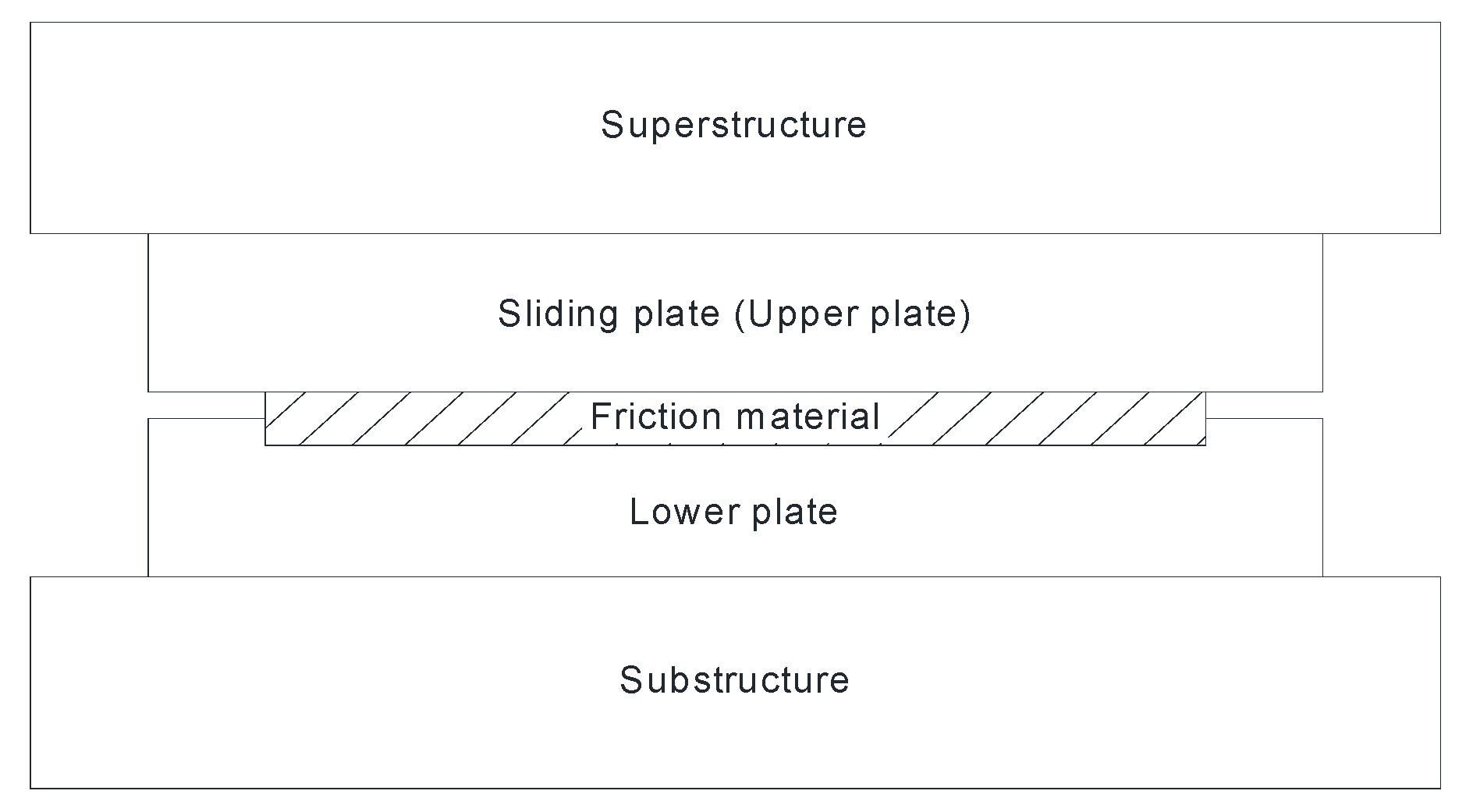
Task: Click the left edge of the Sliding plate box
Action: (x=148, y=313)
